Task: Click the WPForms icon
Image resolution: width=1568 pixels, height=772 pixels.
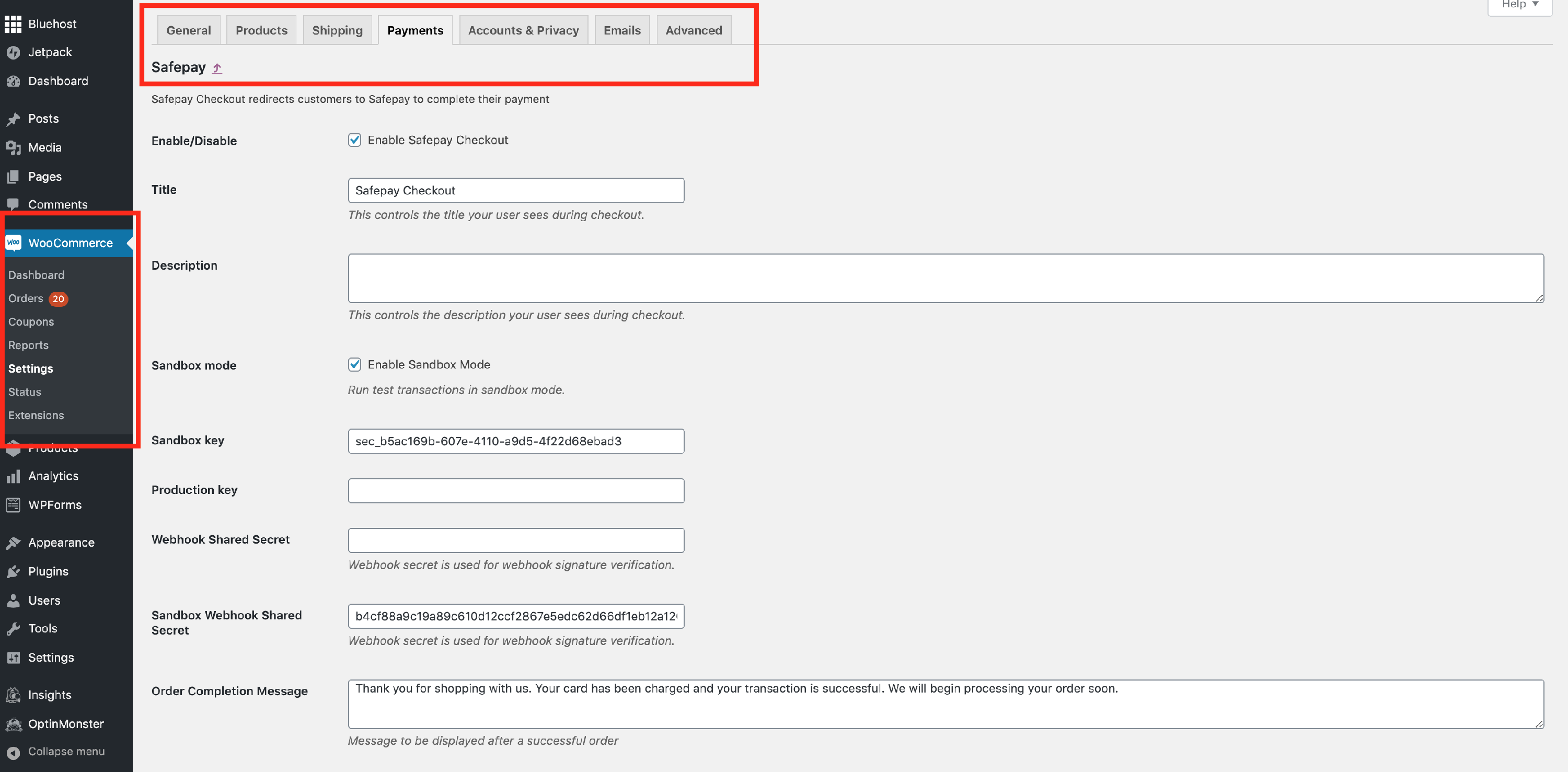Action: tap(13, 505)
